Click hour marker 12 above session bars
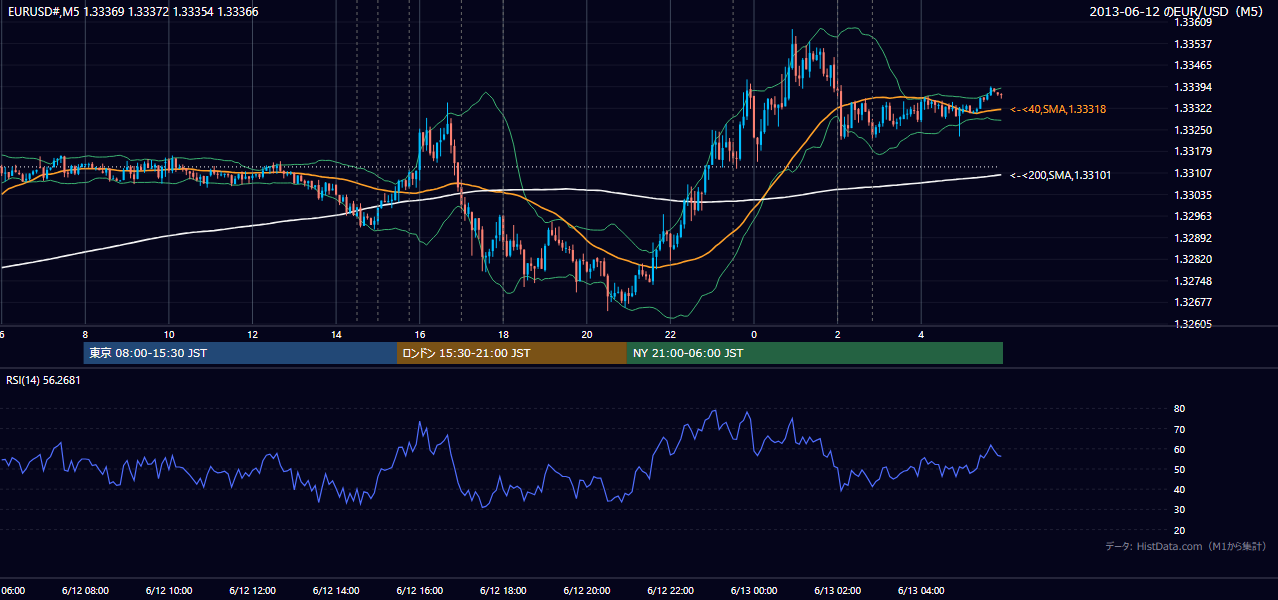The width and height of the screenshot is (1278, 600). pos(253,334)
